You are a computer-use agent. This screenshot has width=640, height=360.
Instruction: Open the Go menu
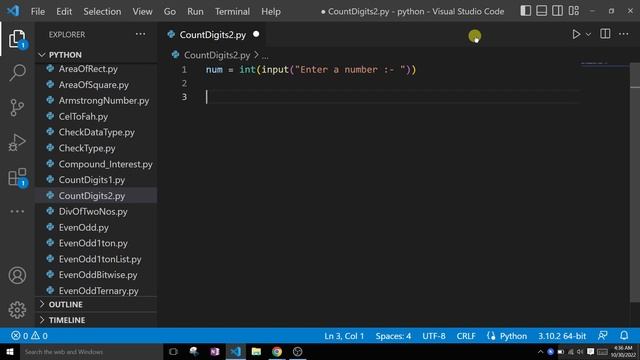click(170, 11)
